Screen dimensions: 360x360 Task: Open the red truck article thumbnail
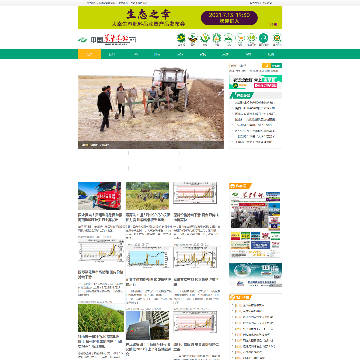point(99,196)
